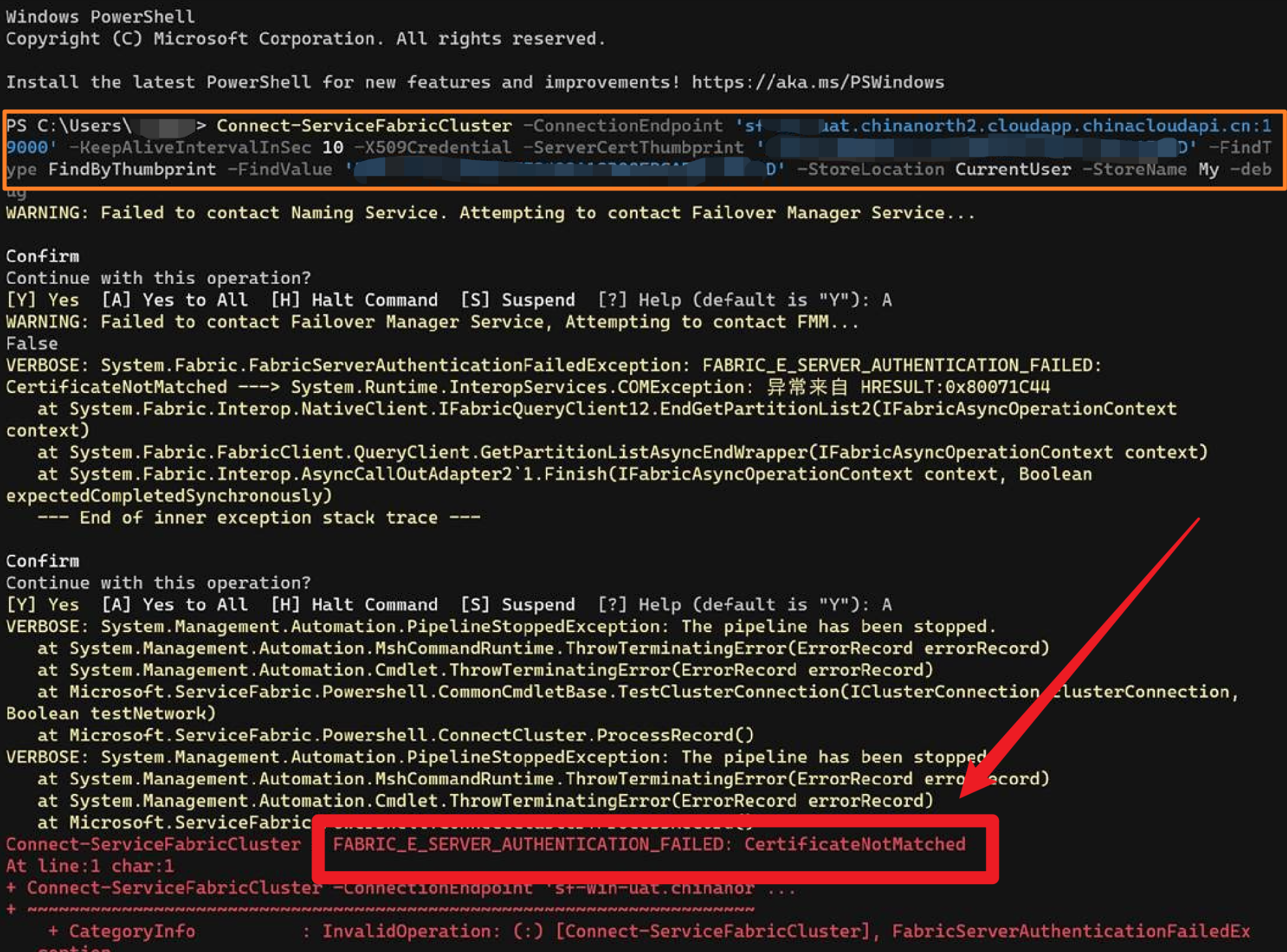Viewport: 1287px width, 952px height.
Task: Click the -KeepAliveIntervalInSec parameter
Action: coord(189,148)
